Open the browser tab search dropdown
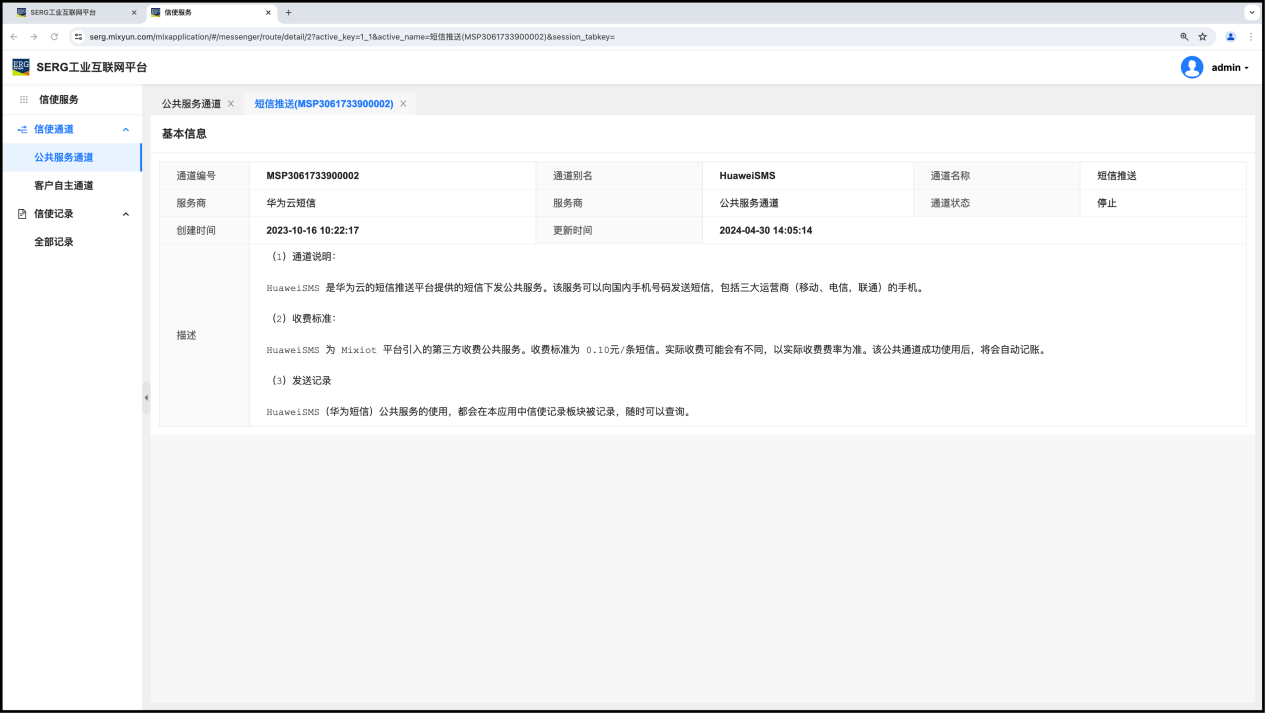This screenshot has height=713, width=1265. click(x=1251, y=12)
